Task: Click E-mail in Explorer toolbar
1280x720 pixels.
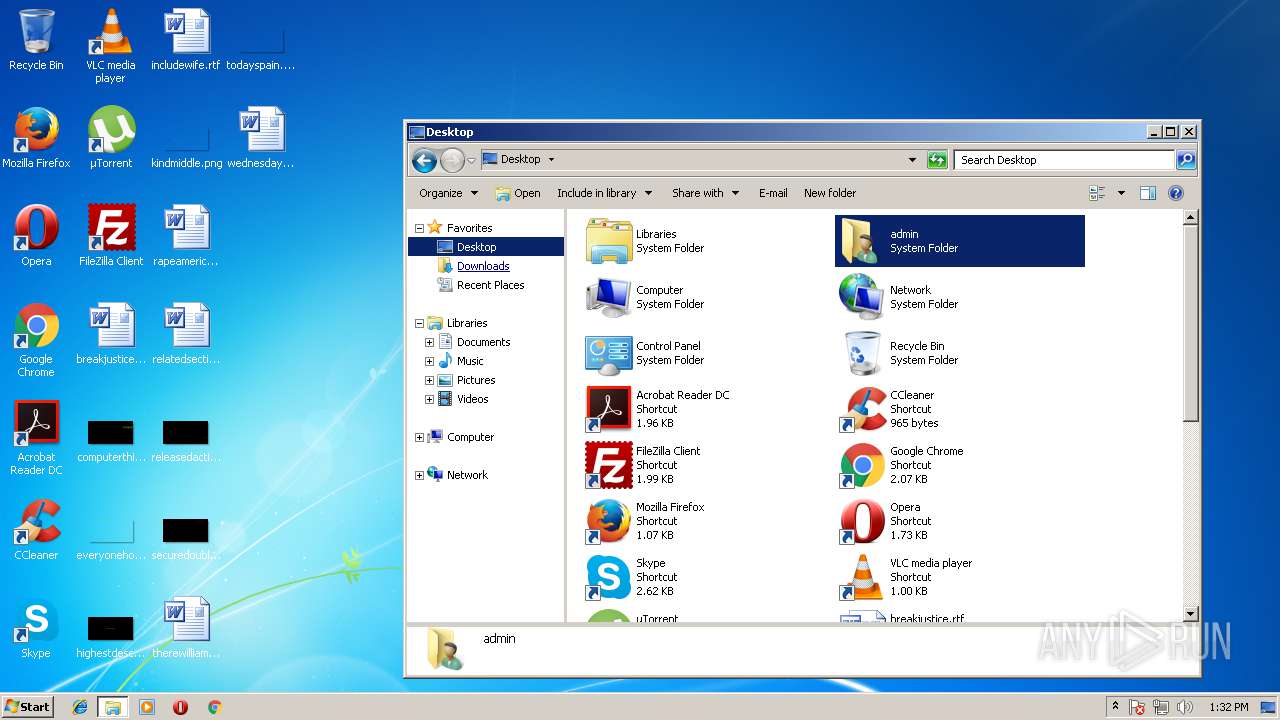Action: pos(773,193)
